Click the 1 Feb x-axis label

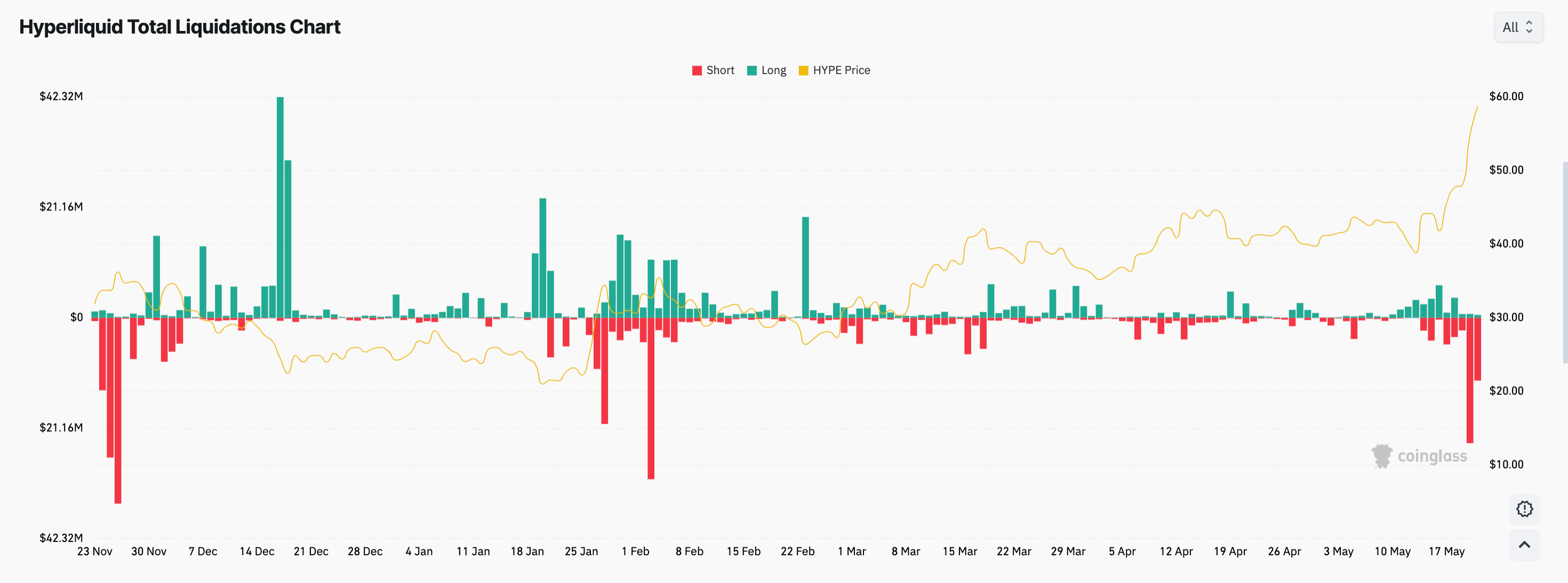point(636,552)
